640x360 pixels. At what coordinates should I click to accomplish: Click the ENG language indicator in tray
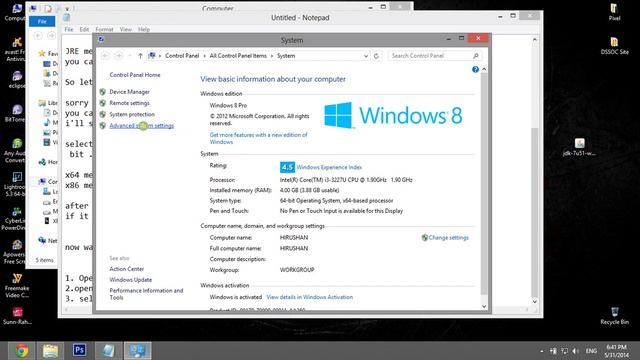(591, 351)
